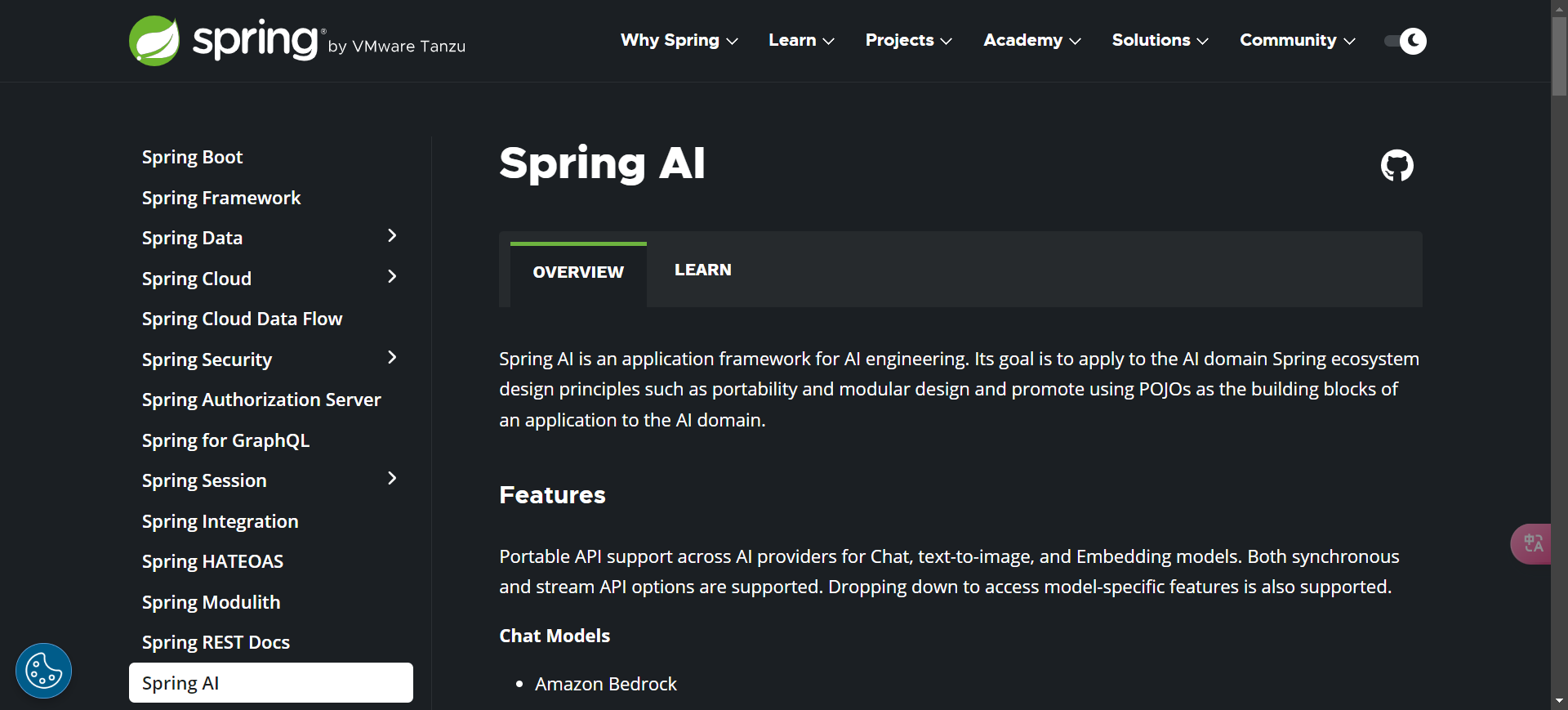1568x710 pixels.
Task: Click the scrollbar down arrow
Action: [1559, 701]
